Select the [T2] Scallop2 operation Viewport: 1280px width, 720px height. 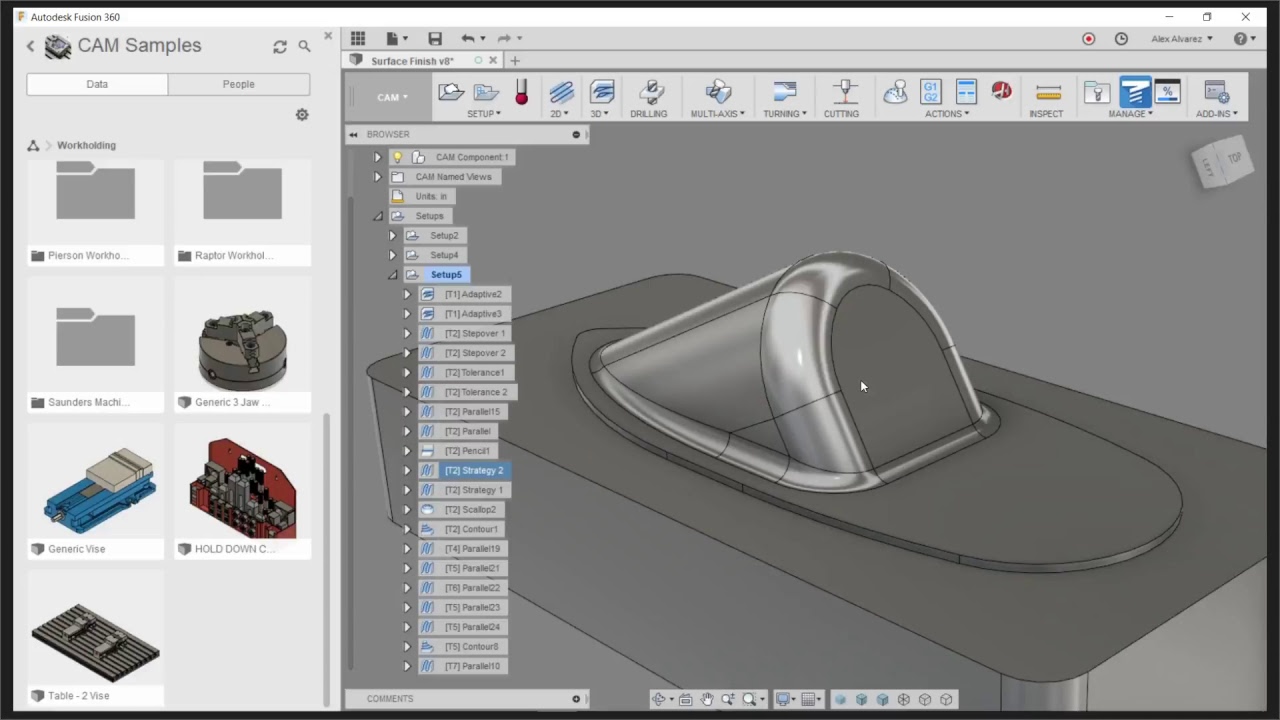(x=469, y=510)
